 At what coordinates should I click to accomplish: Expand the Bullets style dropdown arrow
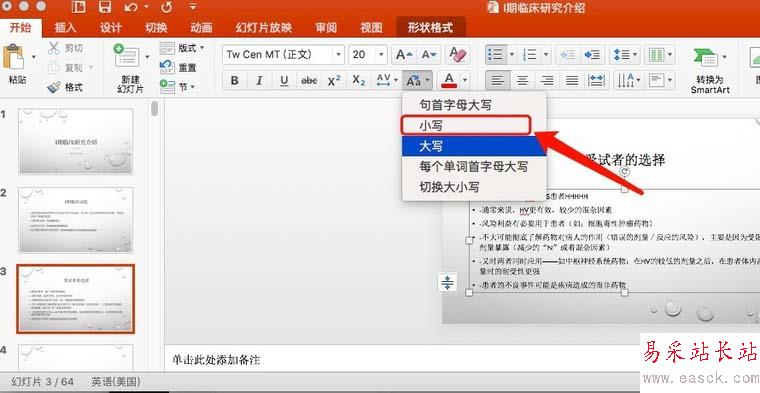tap(512, 55)
